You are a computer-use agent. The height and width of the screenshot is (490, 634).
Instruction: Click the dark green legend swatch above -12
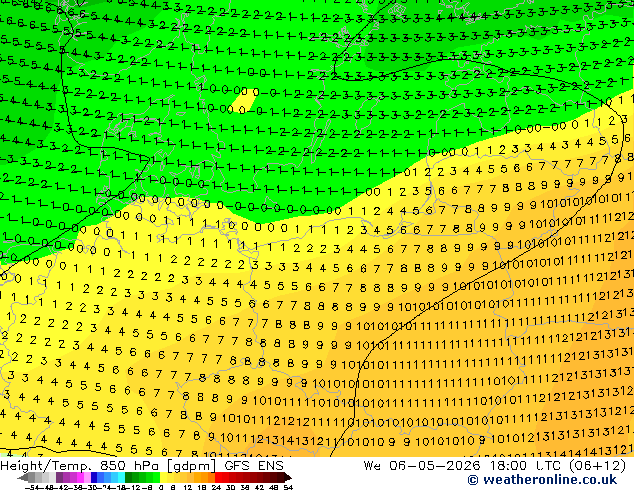click(129, 477)
